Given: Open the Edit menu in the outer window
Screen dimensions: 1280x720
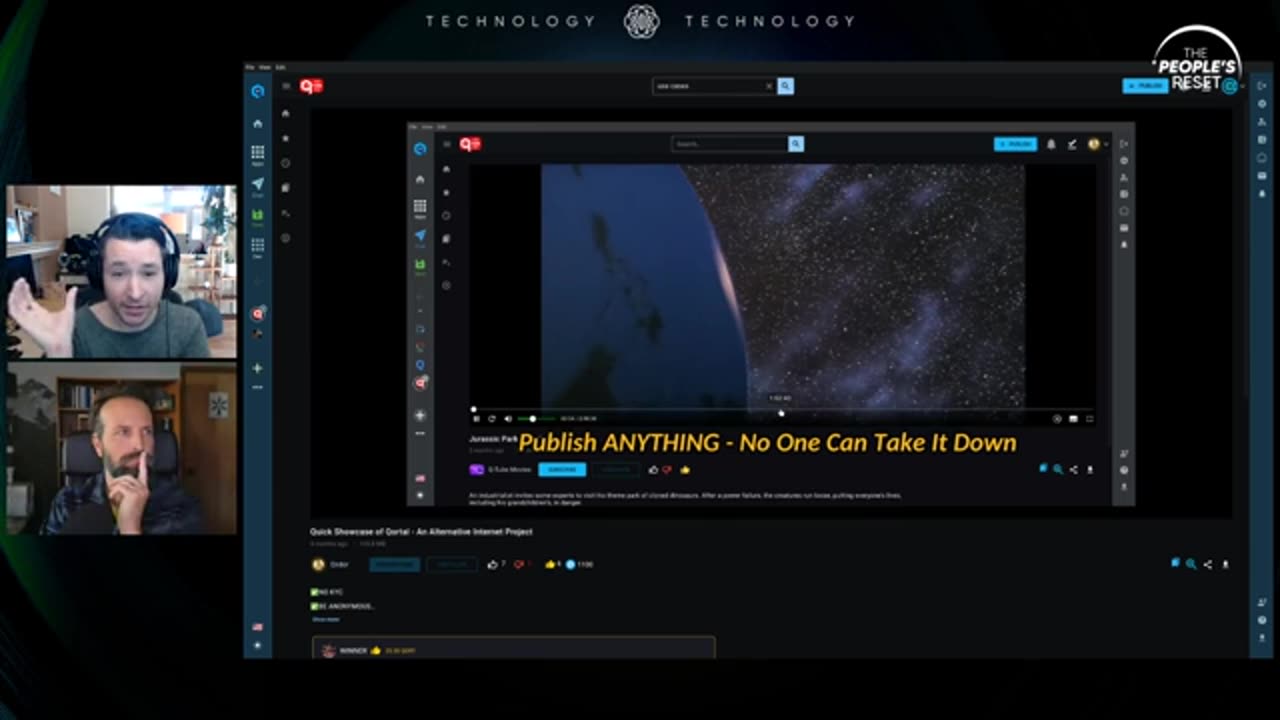Looking at the screenshot, I should (280, 67).
